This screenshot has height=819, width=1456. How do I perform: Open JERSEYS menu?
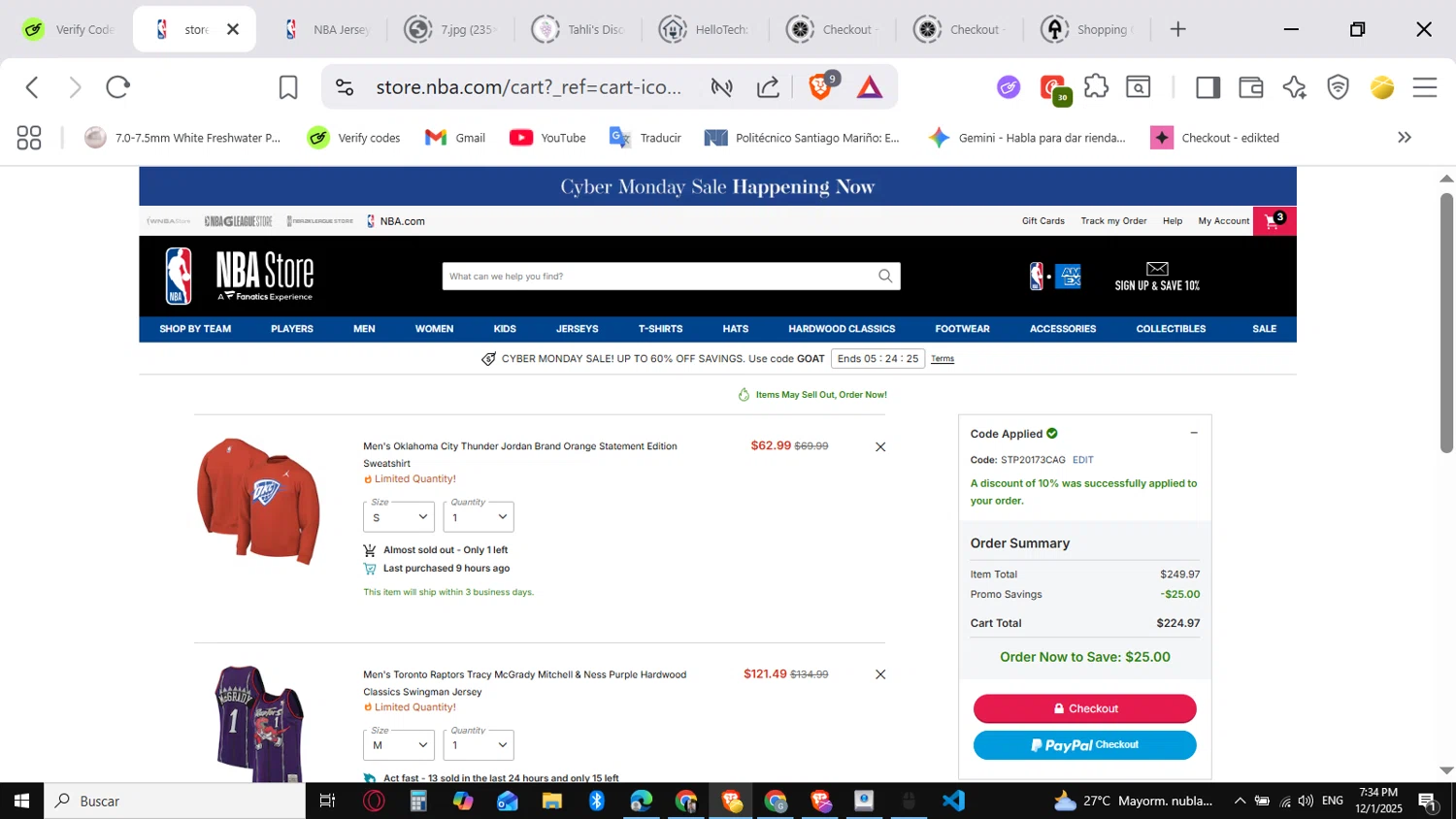point(577,329)
